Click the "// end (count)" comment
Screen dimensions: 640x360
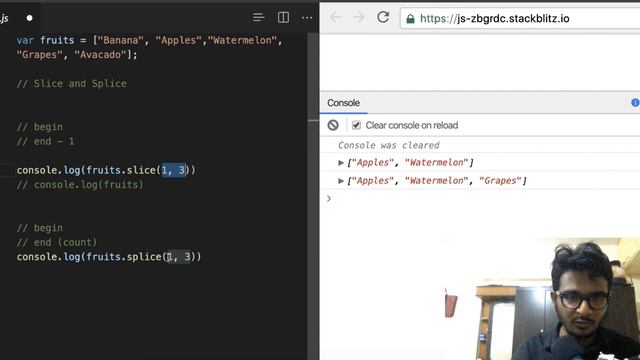(57, 242)
